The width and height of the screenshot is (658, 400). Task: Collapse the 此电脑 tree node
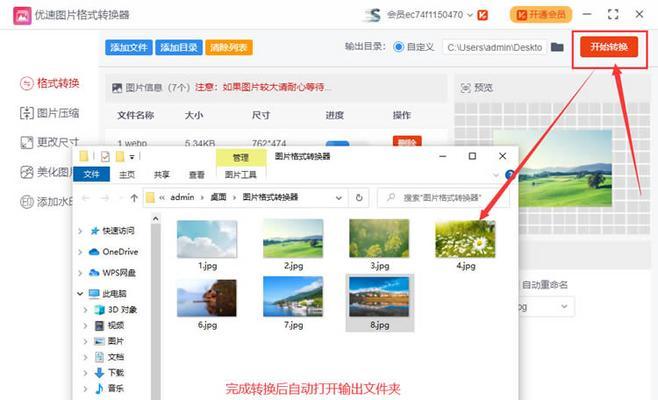click(x=81, y=293)
